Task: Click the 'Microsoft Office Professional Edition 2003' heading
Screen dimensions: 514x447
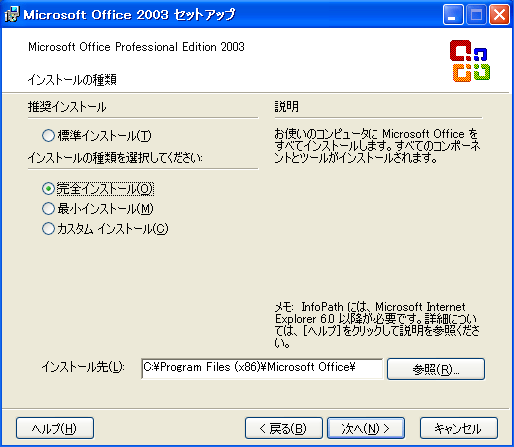Action: [136, 47]
